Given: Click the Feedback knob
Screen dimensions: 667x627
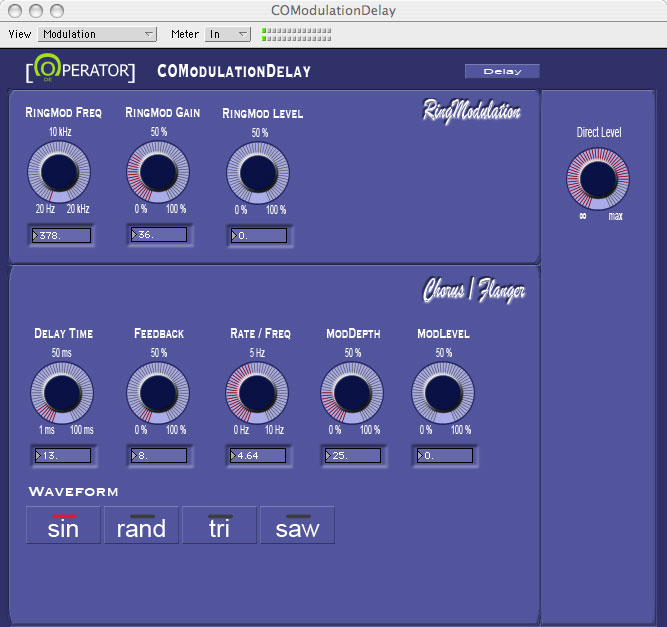Looking at the screenshot, I should pyautogui.click(x=158, y=393).
